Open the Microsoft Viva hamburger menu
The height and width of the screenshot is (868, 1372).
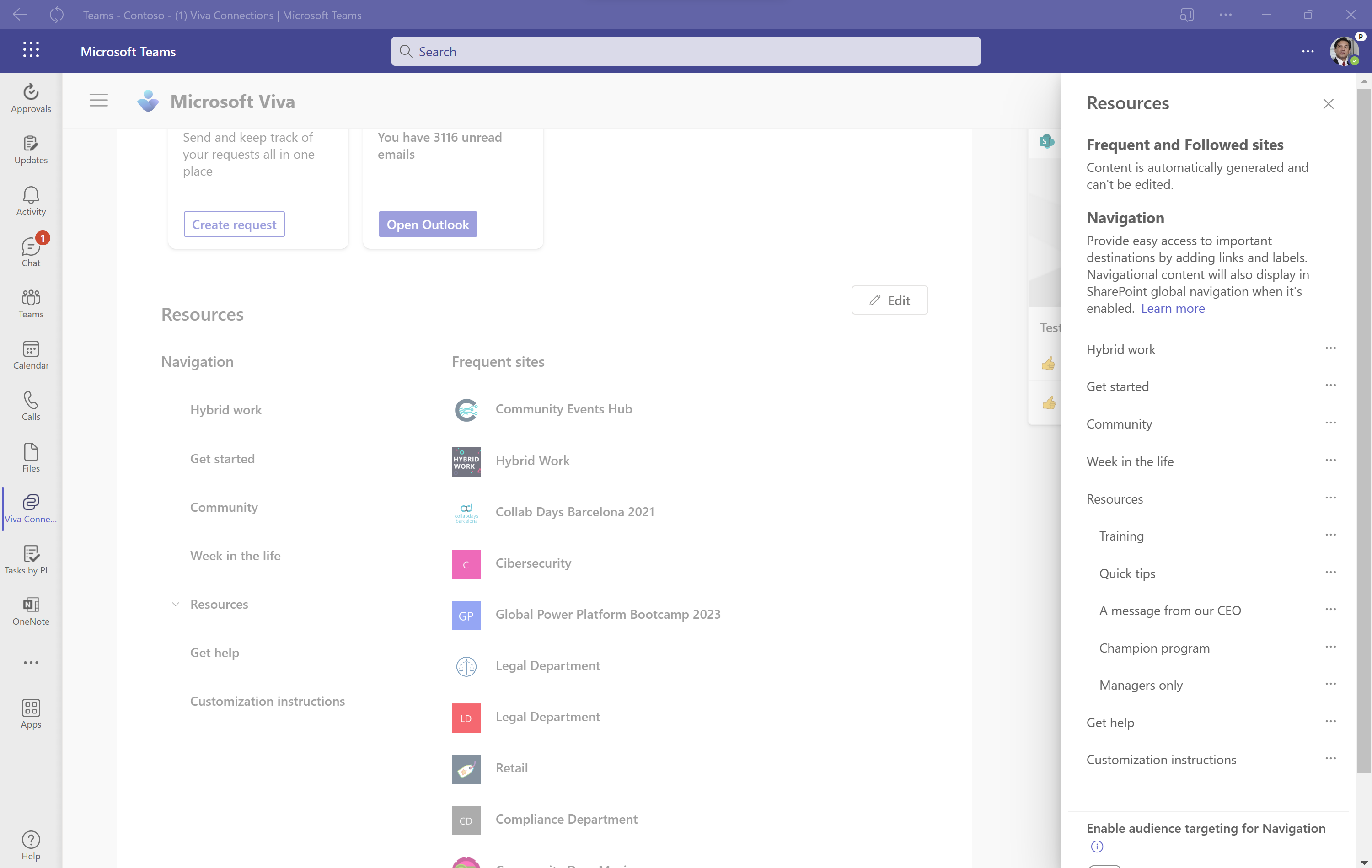point(99,101)
